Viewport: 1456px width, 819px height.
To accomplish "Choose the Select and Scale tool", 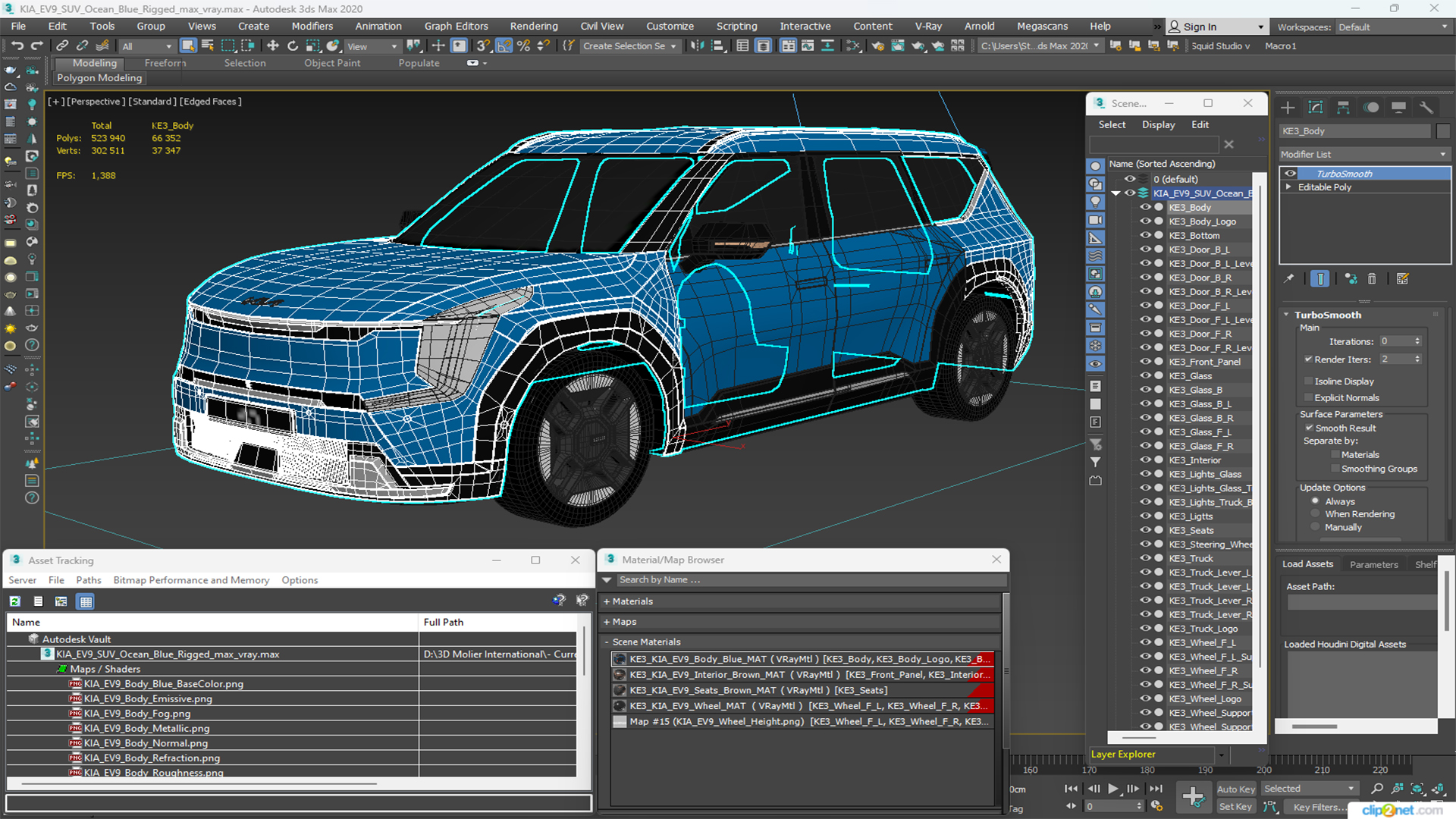I will click(x=312, y=46).
